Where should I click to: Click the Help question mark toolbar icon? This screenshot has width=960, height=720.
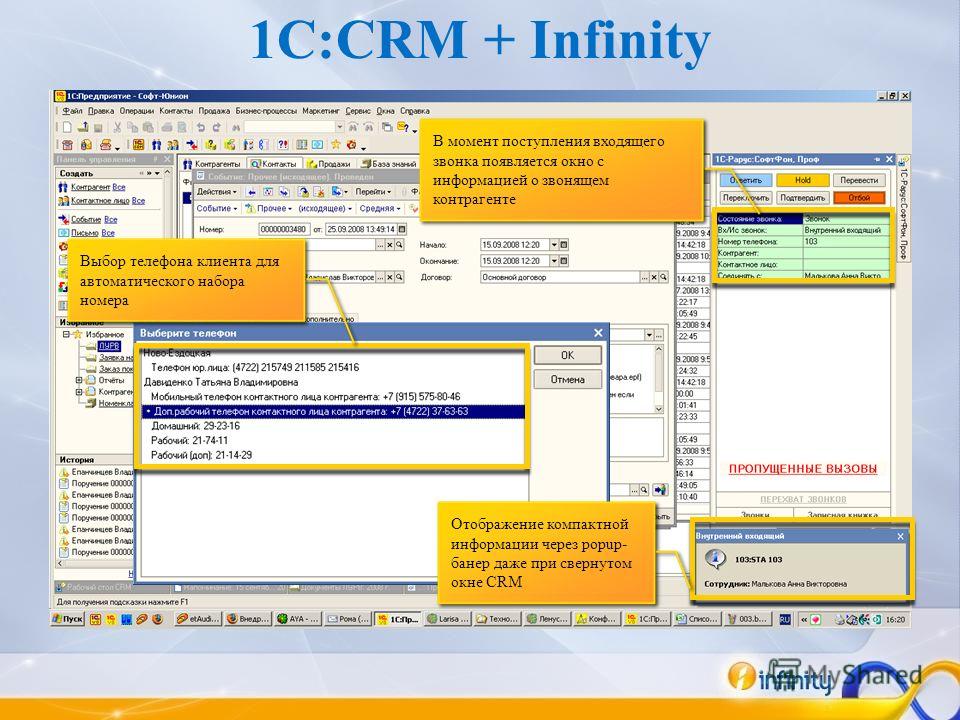(403, 127)
